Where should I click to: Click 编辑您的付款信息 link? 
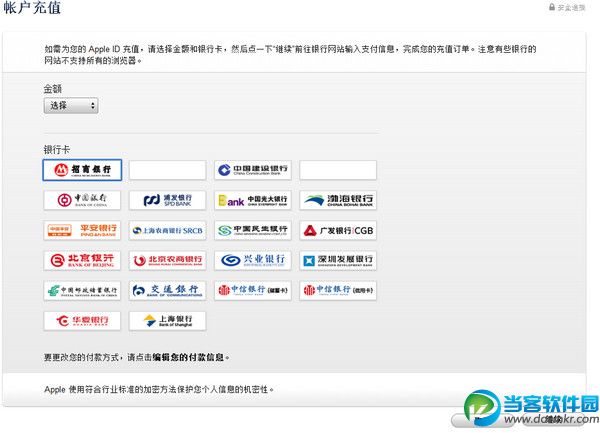(188, 357)
